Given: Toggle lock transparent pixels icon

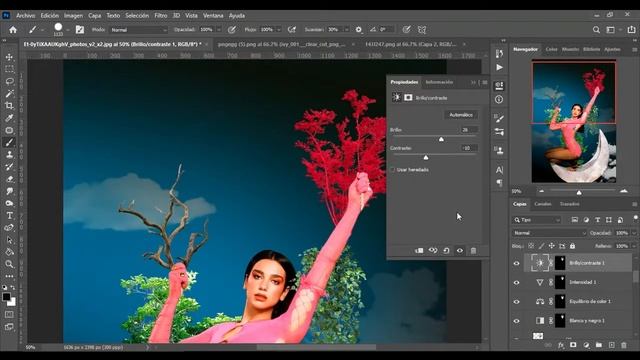Looking at the screenshot, I should 531,246.
